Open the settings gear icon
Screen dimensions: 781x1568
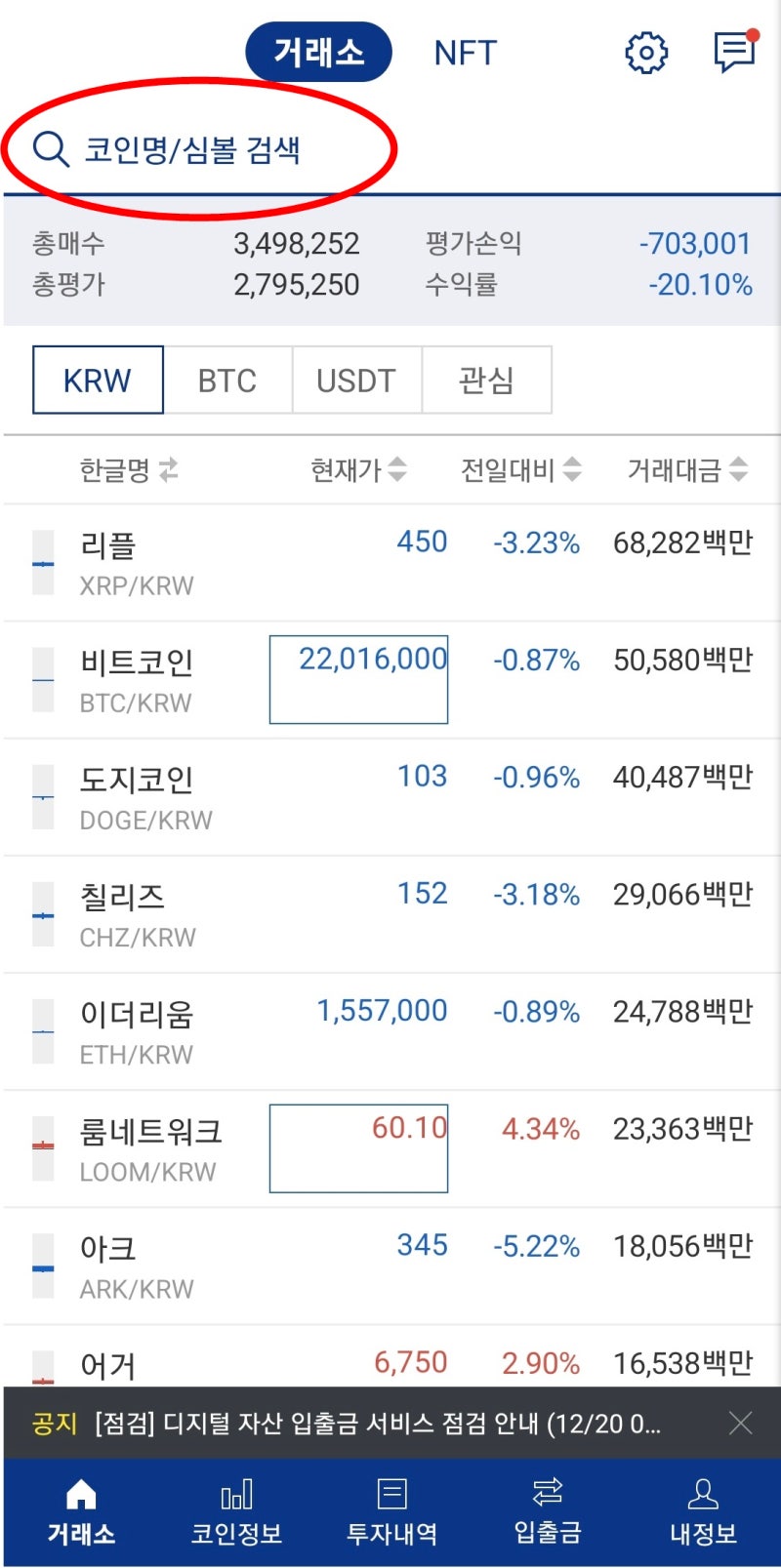(645, 53)
